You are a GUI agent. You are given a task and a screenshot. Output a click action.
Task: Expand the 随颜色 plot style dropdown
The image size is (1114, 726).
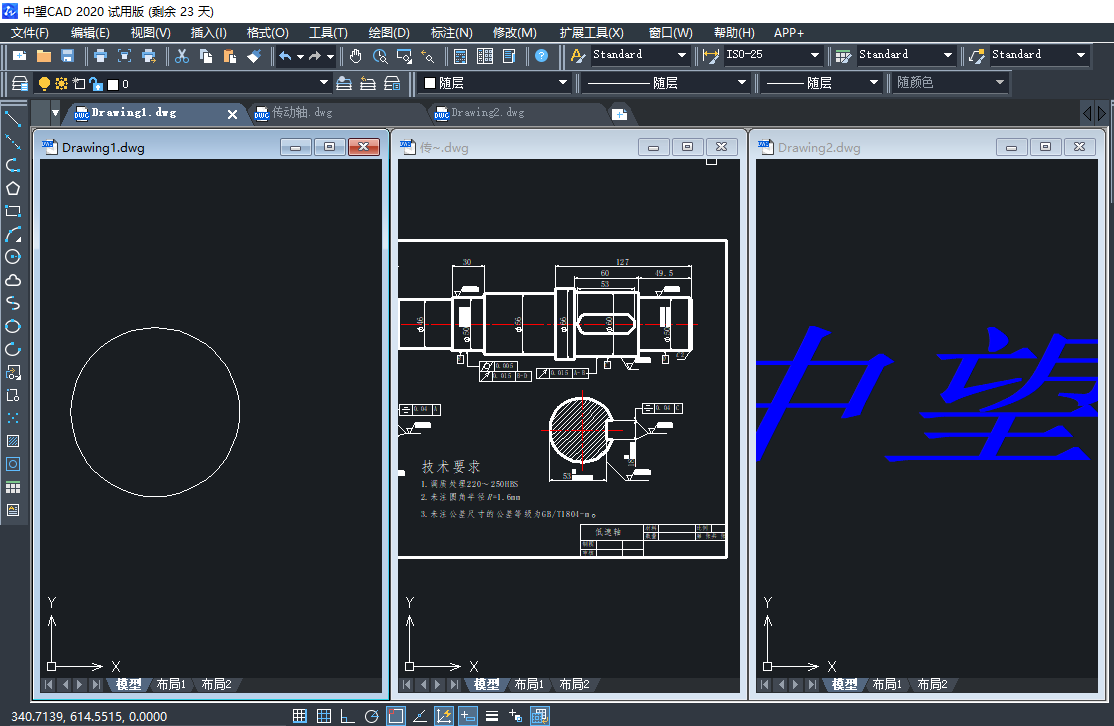point(1000,84)
